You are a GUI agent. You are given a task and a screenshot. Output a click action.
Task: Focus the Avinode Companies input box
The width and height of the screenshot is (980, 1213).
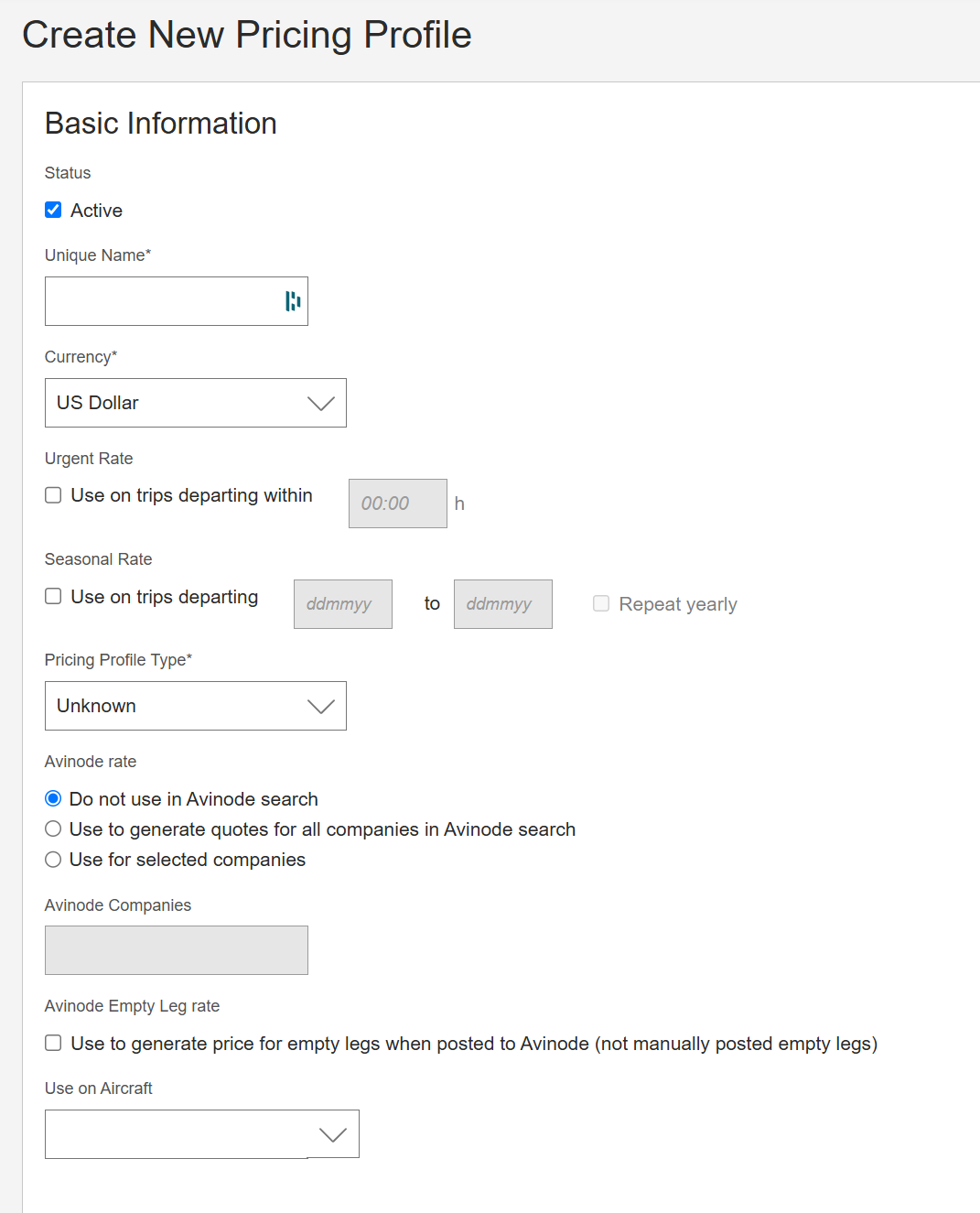tap(176, 950)
